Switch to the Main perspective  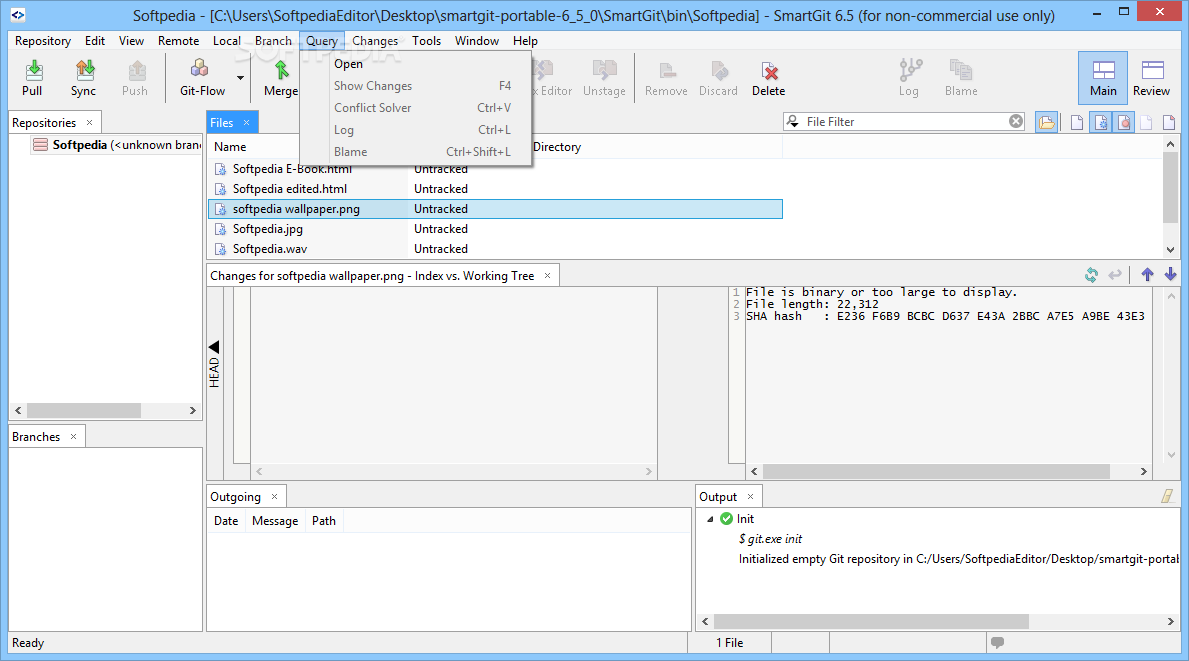tap(1103, 78)
